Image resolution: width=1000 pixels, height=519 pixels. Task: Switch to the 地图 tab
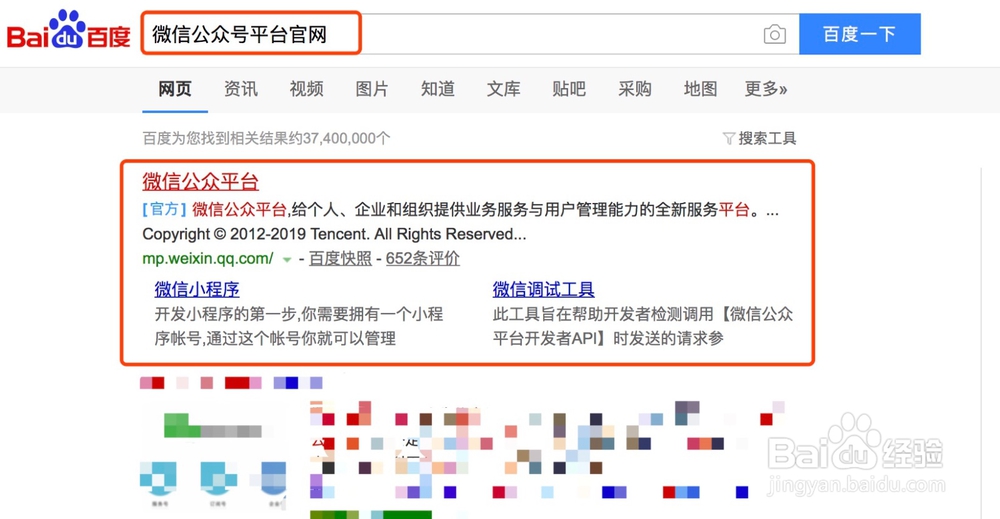[700, 89]
